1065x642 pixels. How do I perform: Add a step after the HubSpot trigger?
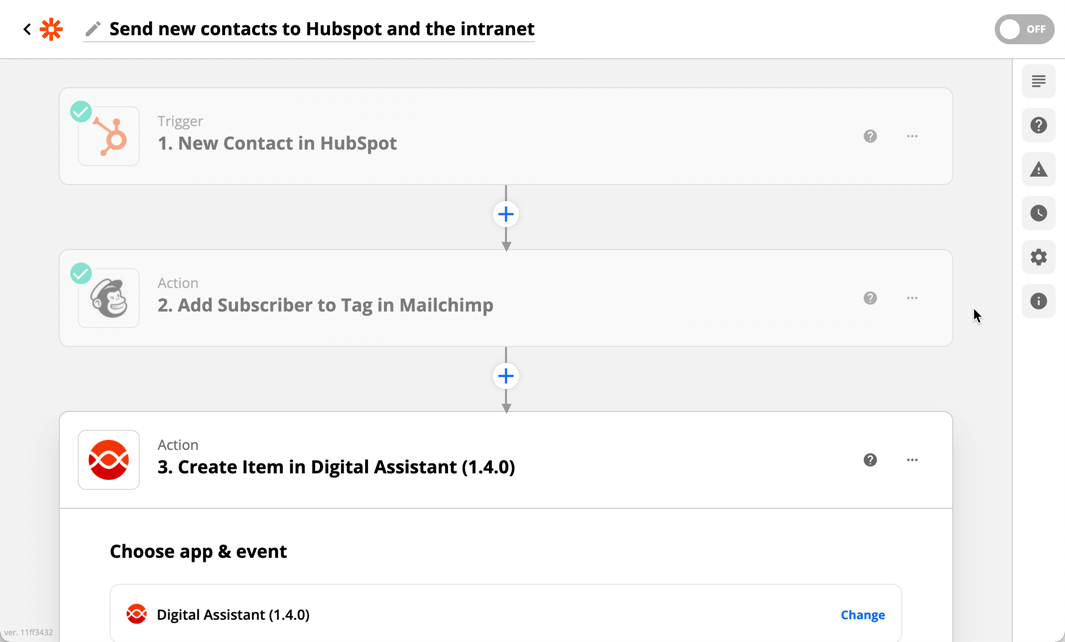506,215
